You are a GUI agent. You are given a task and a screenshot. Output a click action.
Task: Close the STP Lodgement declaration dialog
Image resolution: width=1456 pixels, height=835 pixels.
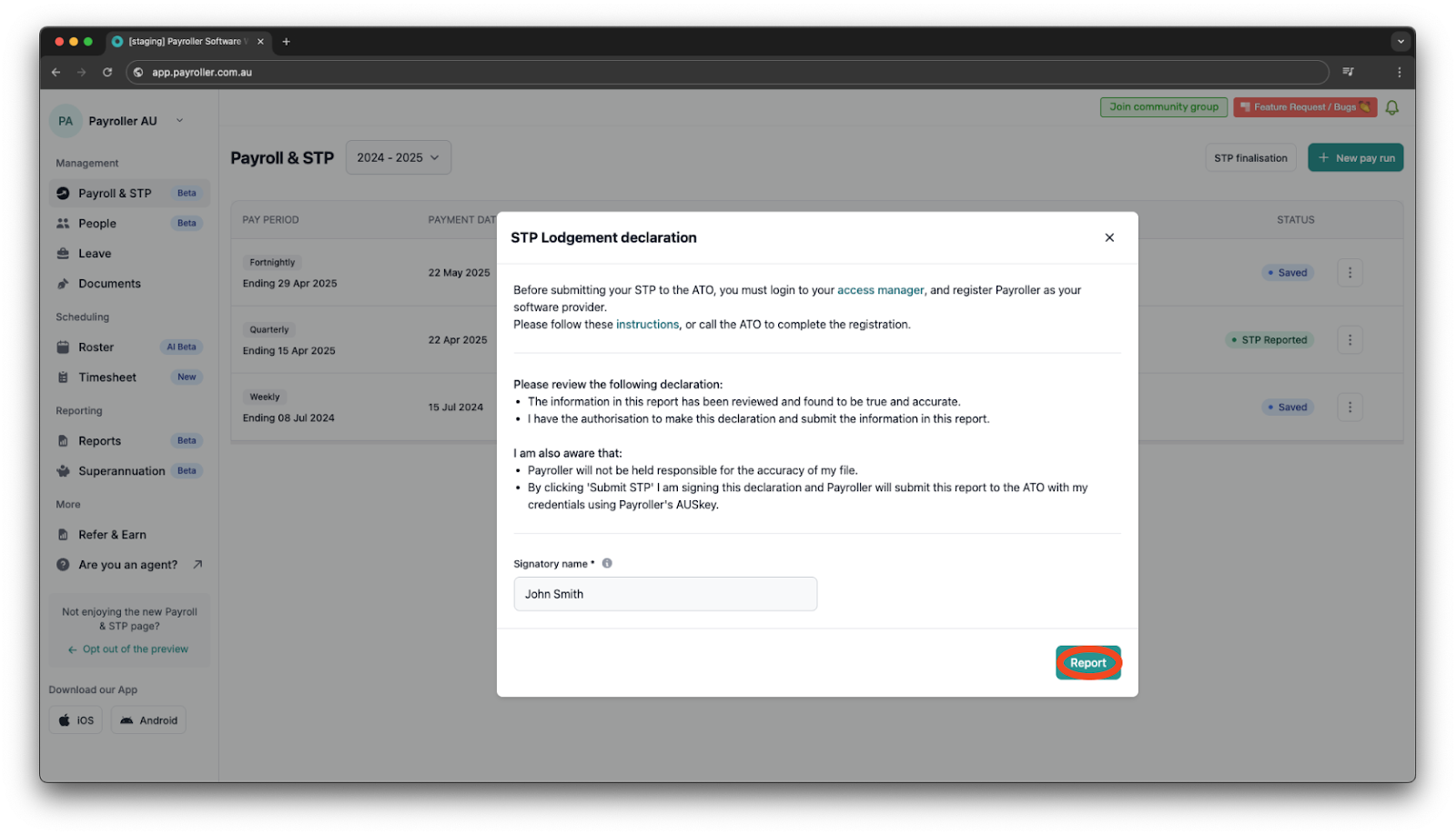pos(1108,237)
